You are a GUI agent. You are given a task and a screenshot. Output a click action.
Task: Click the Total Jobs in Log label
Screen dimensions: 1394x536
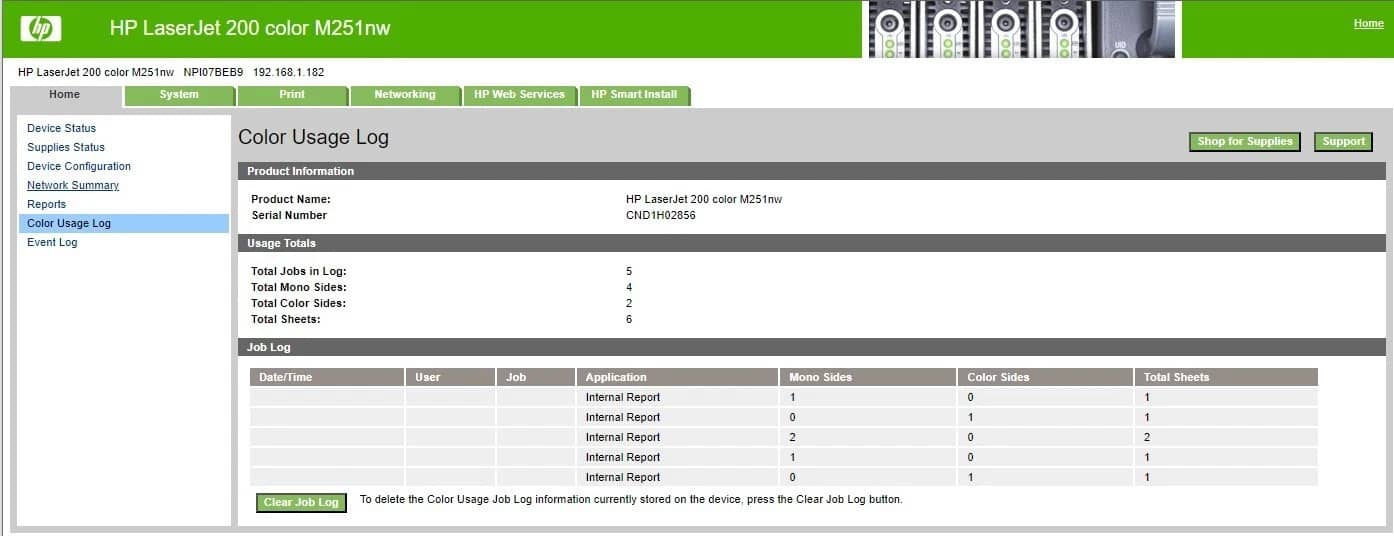[x=299, y=271]
